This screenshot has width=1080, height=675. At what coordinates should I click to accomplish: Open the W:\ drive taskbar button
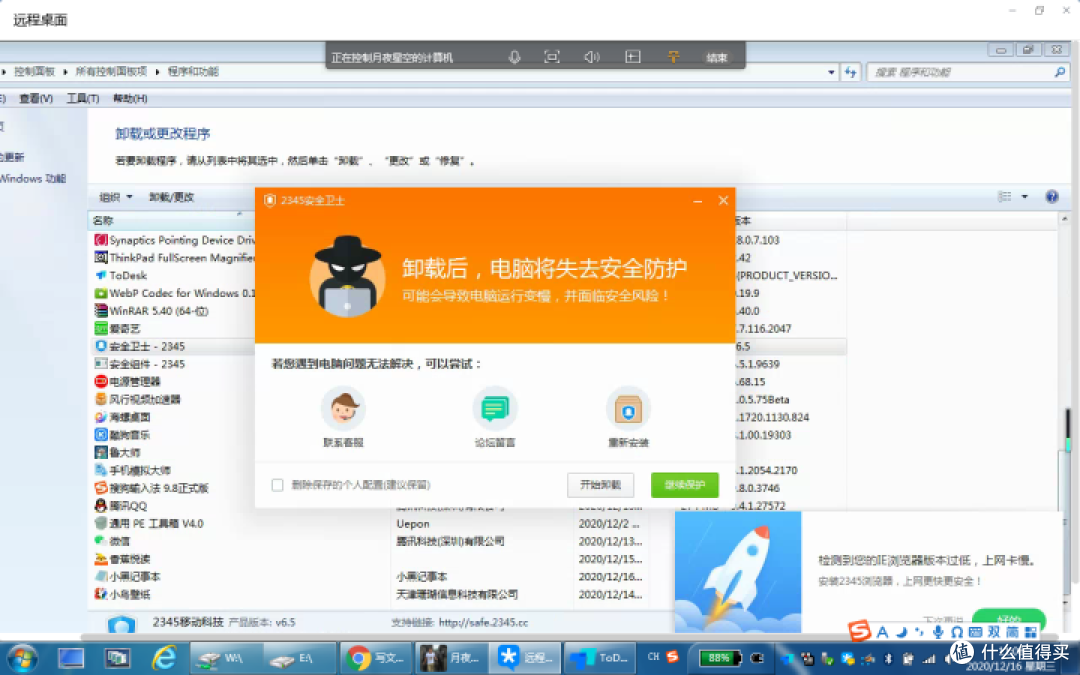coord(225,658)
